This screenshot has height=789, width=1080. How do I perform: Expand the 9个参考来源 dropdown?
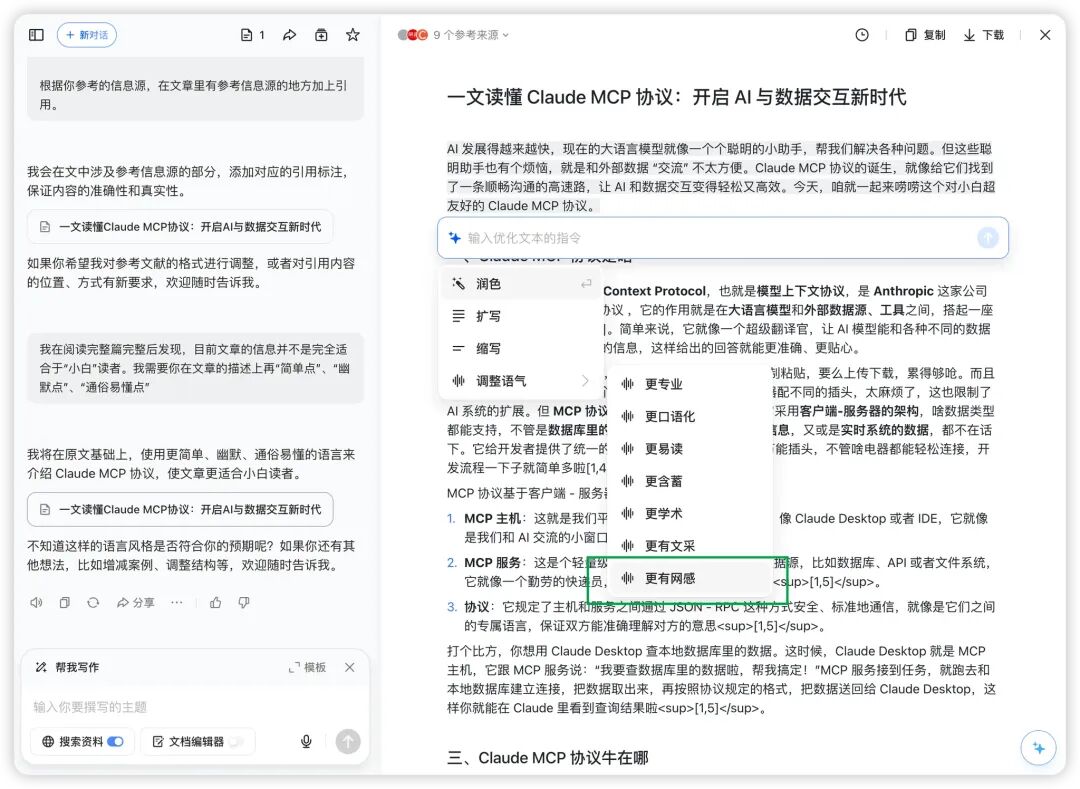454,34
